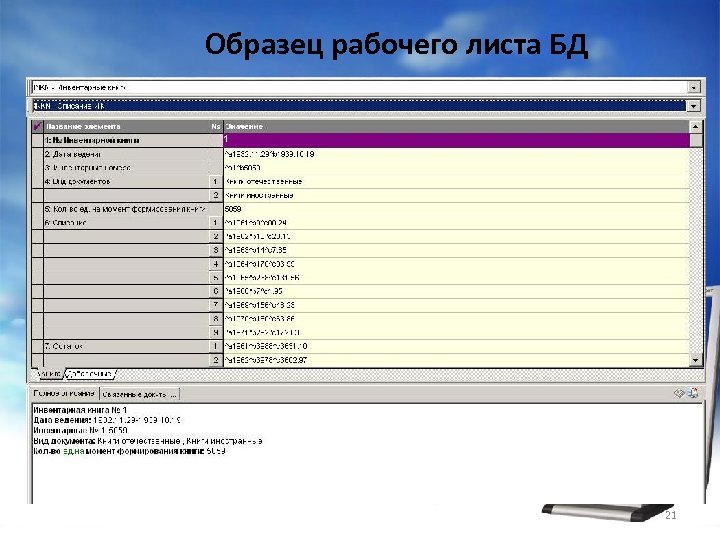Click the scroll down arrow of the table

pos(696,361)
